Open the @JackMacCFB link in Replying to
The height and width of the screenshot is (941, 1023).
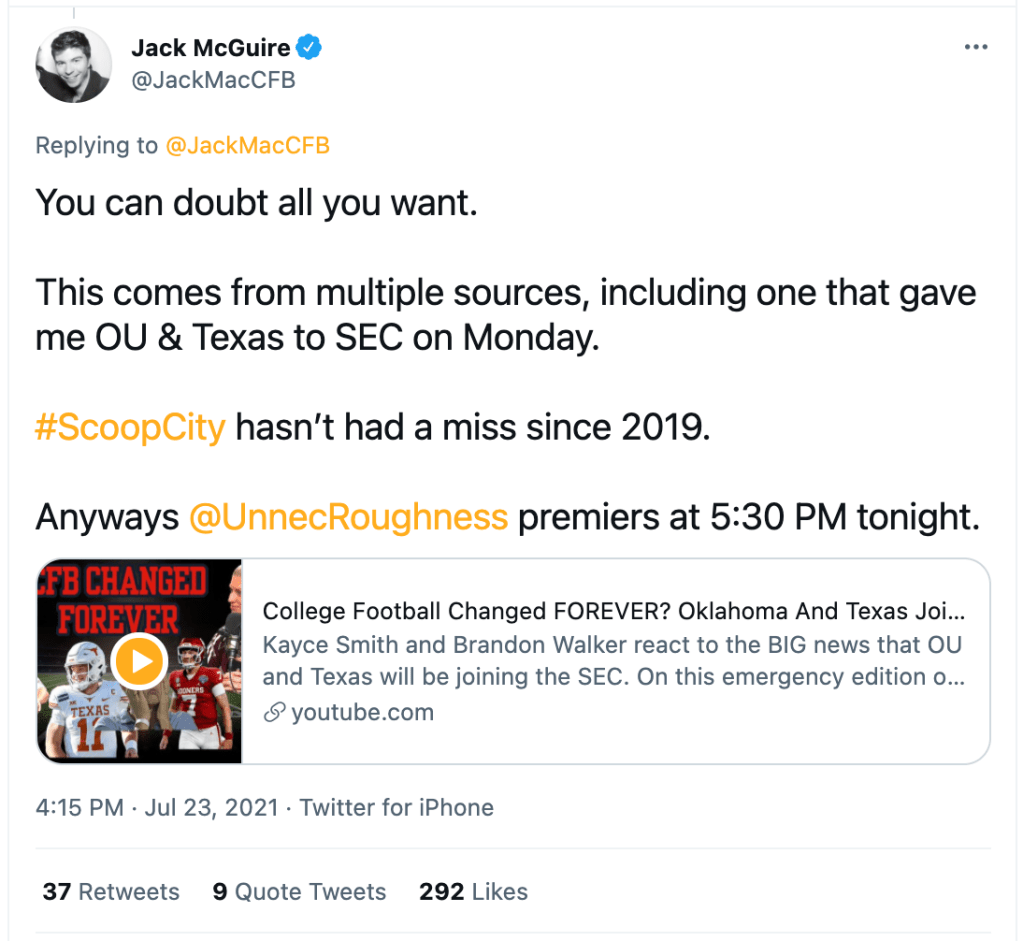(x=247, y=146)
